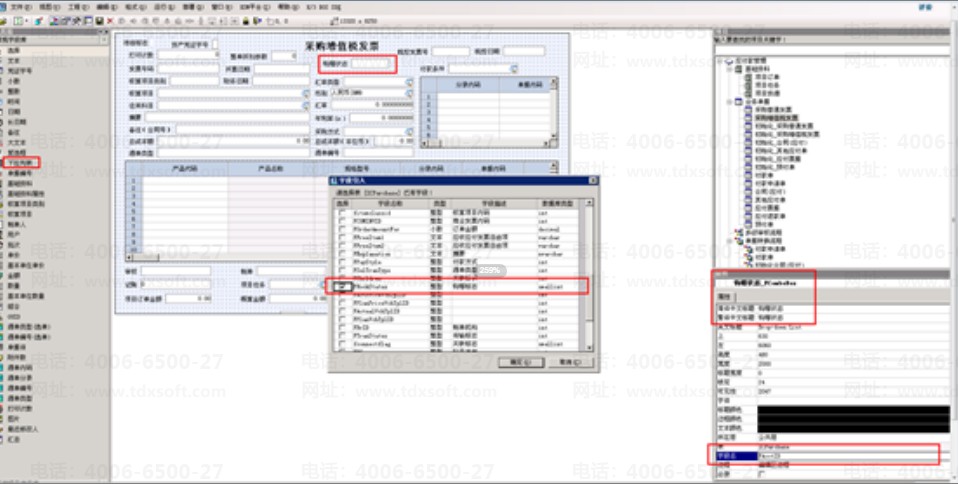Viewport: 958px width, 484px height.
Task: Collapse the 基础资料 tree node
Action: [x=729, y=69]
